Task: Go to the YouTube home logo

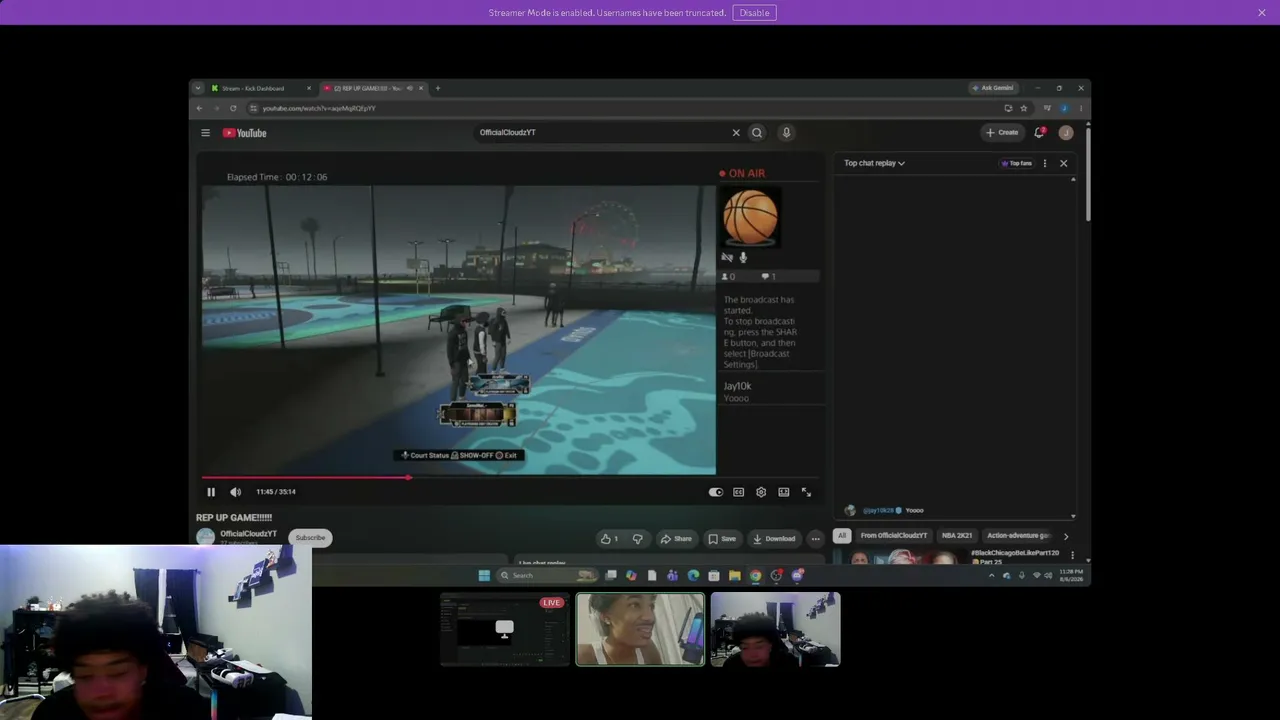Action: tap(245, 133)
